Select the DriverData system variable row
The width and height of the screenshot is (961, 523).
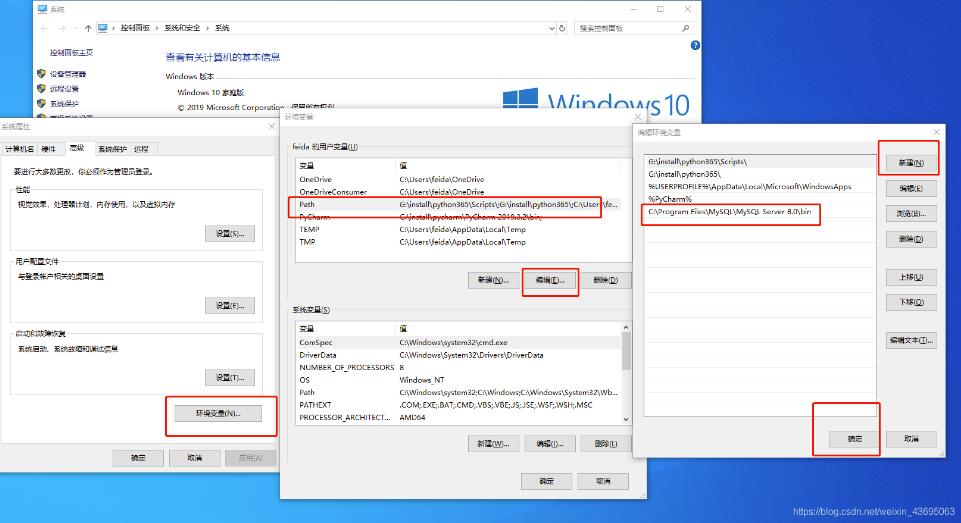[458, 355]
